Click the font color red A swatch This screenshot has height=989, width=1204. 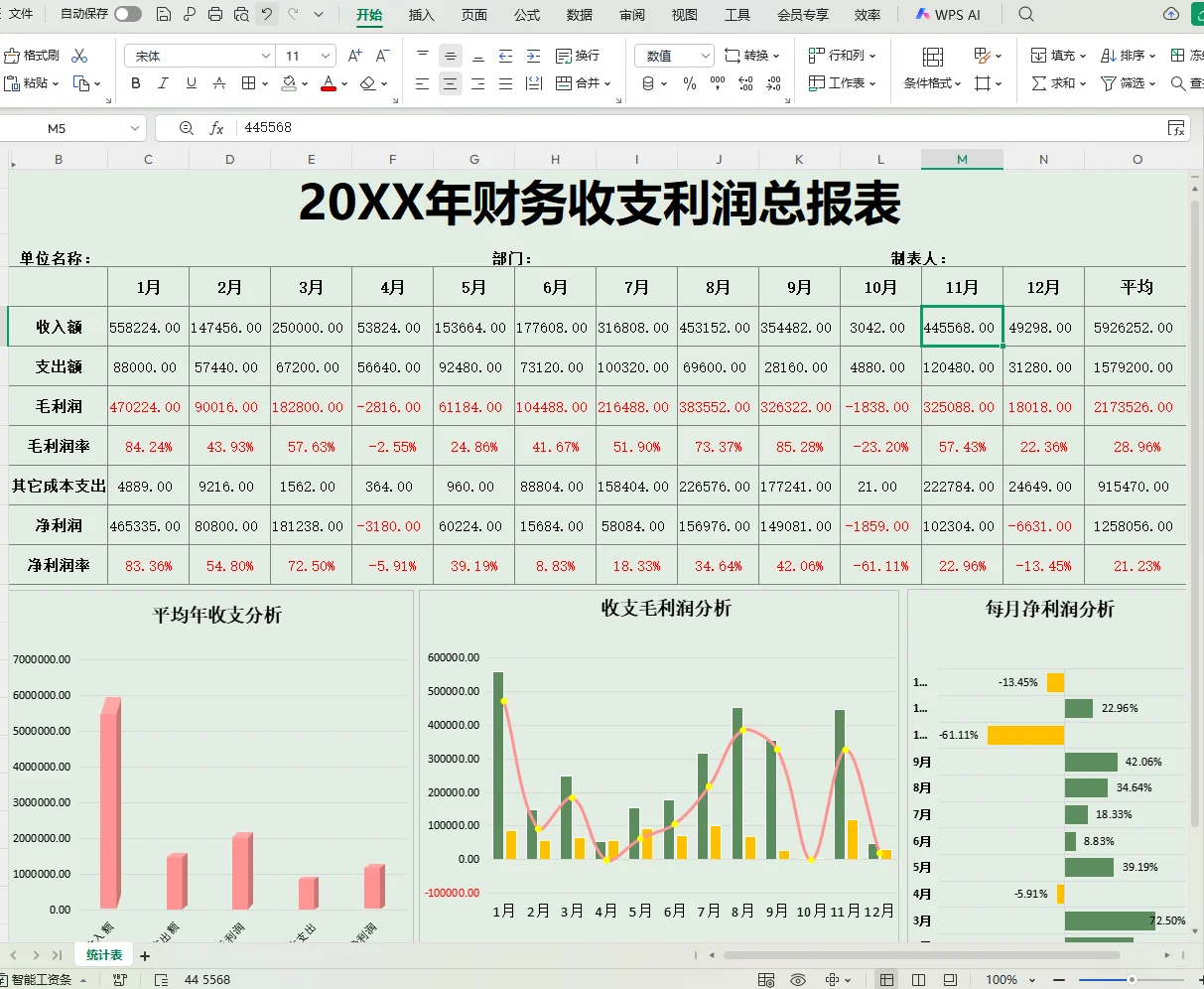point(329,83)
